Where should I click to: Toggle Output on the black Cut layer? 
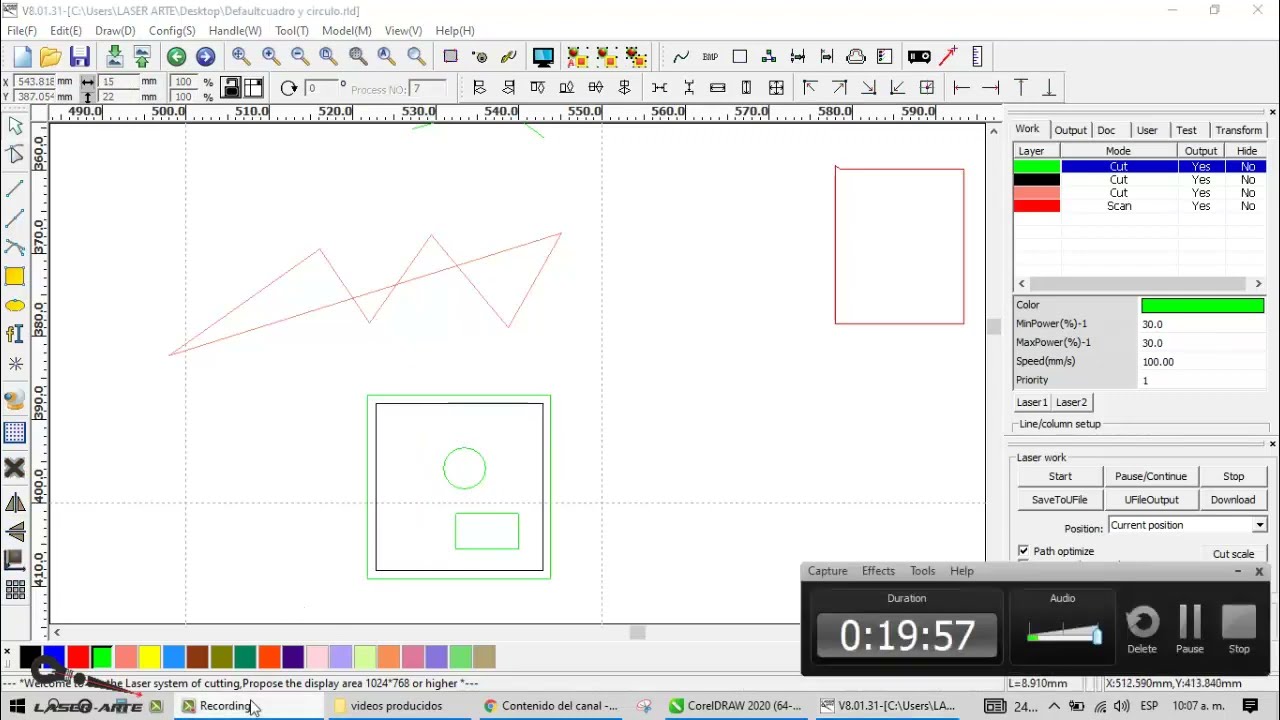(1201, 180)
